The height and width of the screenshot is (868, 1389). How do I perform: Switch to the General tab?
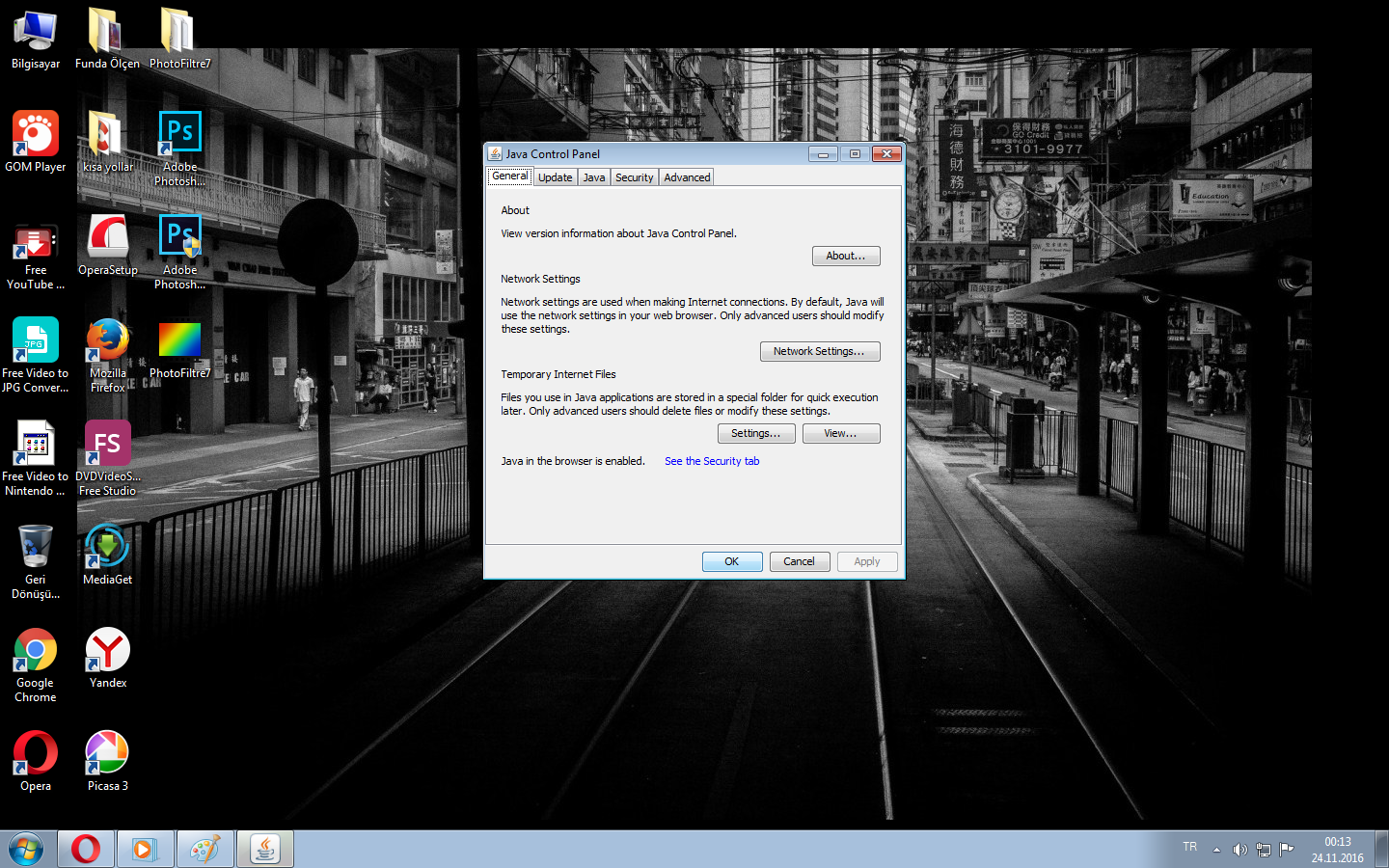pyautogui.click(x=509, y=176)
